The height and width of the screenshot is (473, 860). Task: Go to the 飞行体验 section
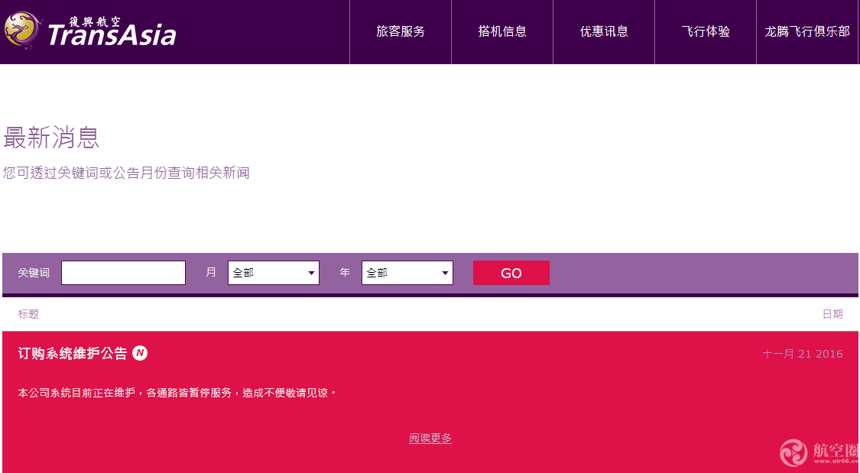click(x=705, y=32)
